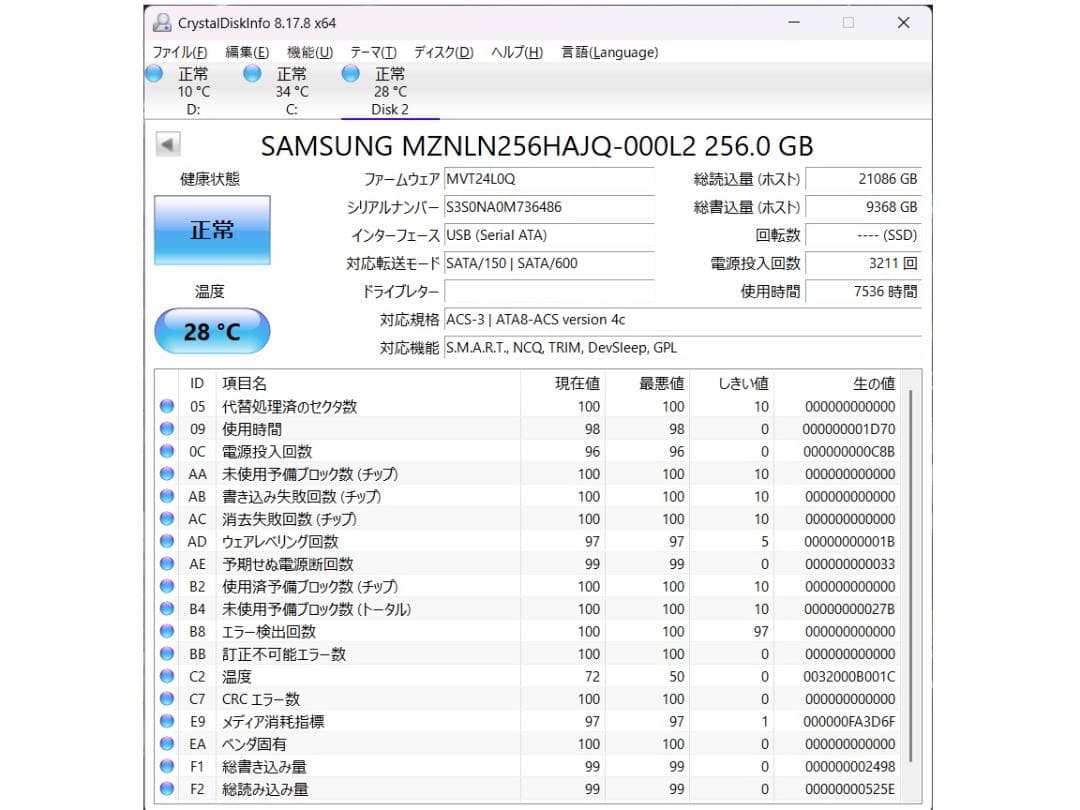Click the blue status dot beside 代替処理済のセクタ数
The width and height of the screenshot is (1080, 810).
click(x=165, y=407)
